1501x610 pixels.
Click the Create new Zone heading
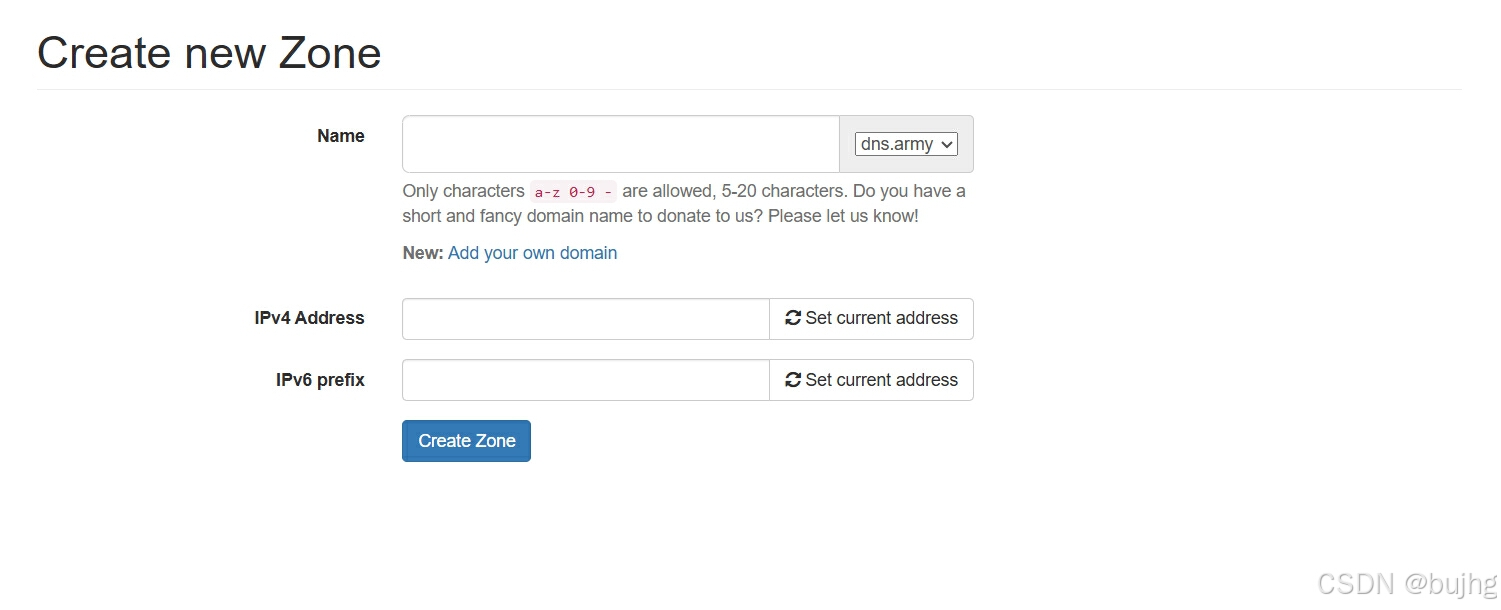[x=209, y=53]
